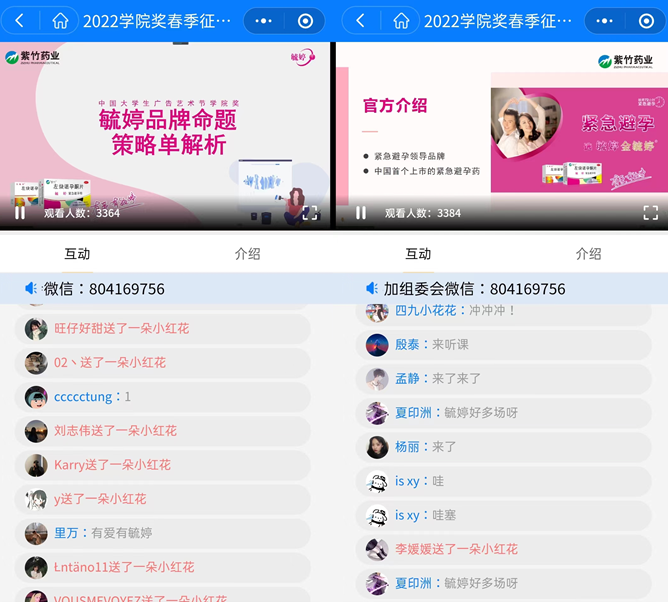Tap 四九小花花's avatar
The height and width of the screenshot is (602, 668).
pos(377,311)
